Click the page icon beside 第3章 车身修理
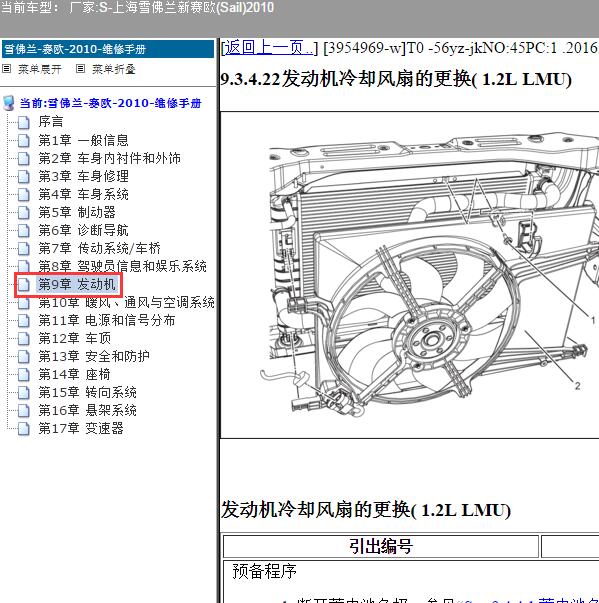 [x=24, y=177]
